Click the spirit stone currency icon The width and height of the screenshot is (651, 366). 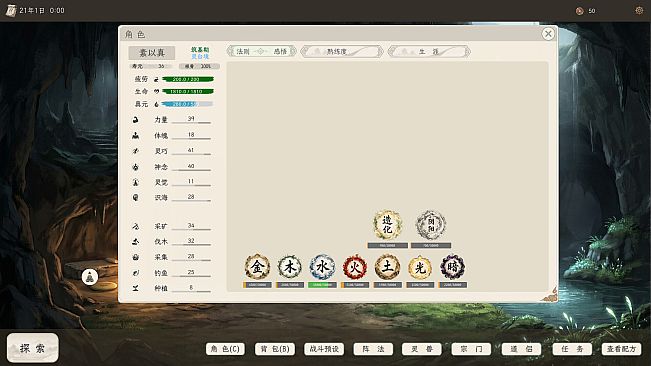[x=580, y=11]
